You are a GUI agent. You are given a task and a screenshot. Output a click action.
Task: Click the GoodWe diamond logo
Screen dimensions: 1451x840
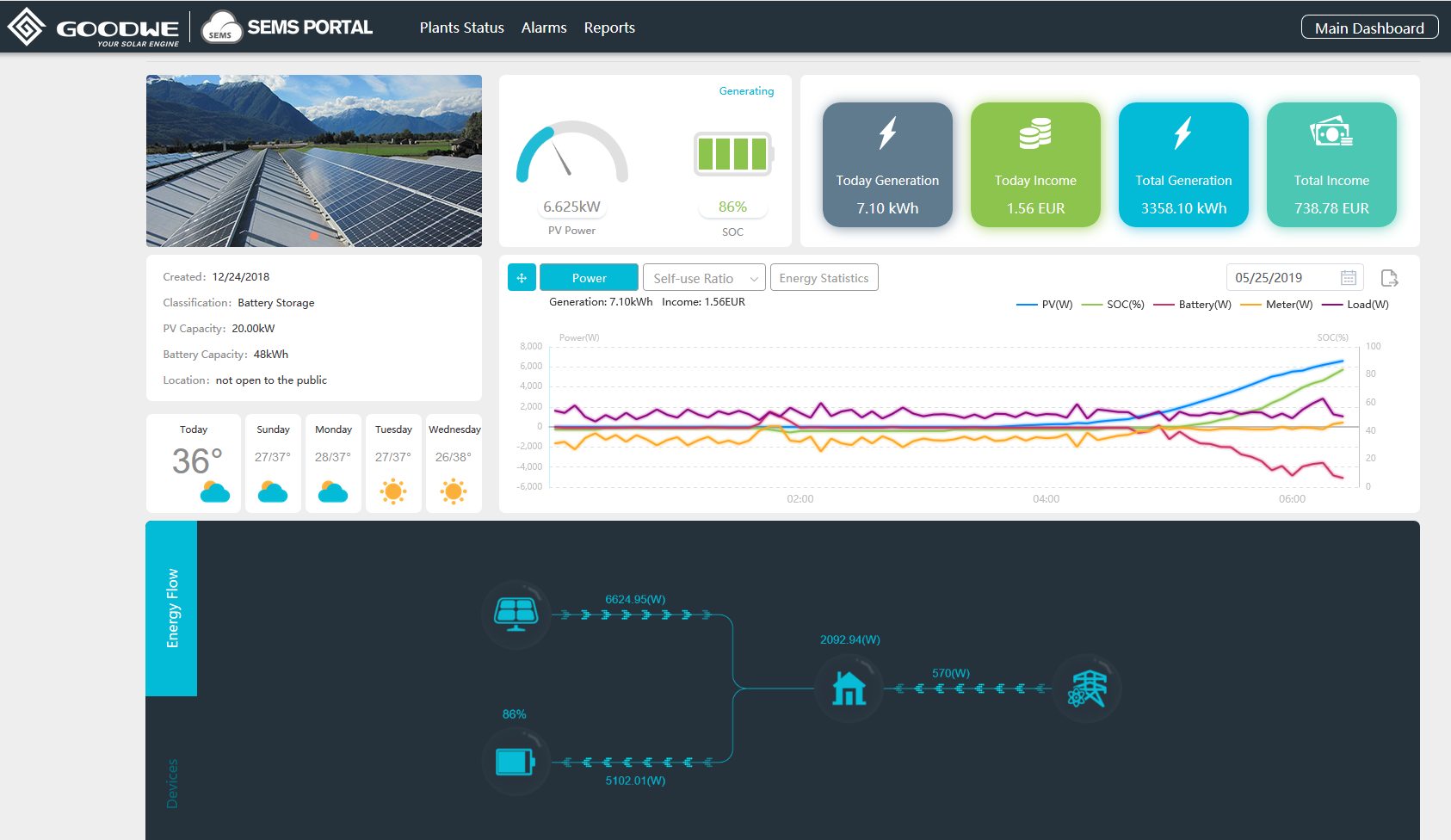[x=27, y=27]
